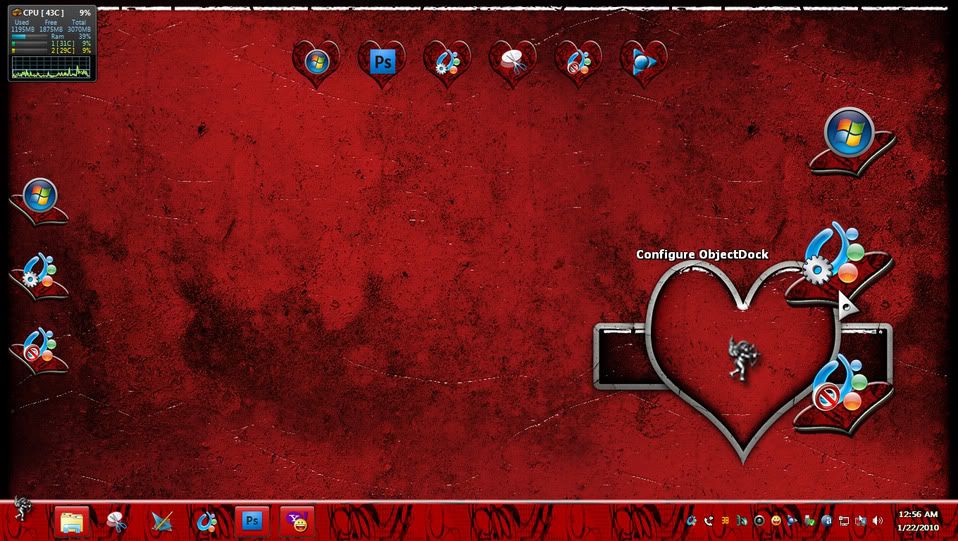Click the cupid Start button on taskbar
The image size is (958, 541).
pyautogui.click(x=23, y=509)
